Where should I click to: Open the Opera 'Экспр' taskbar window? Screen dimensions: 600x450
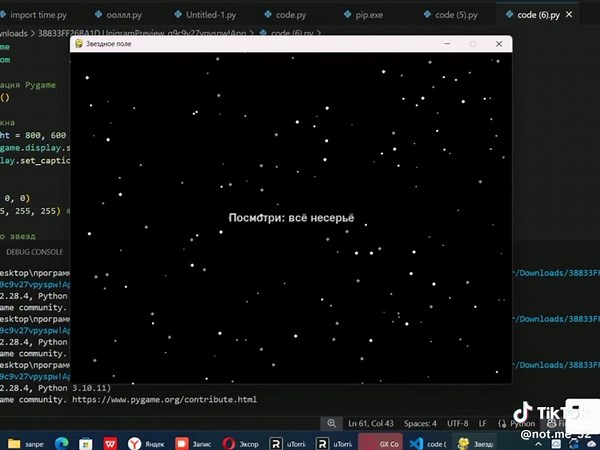click(x=240, y=444)
